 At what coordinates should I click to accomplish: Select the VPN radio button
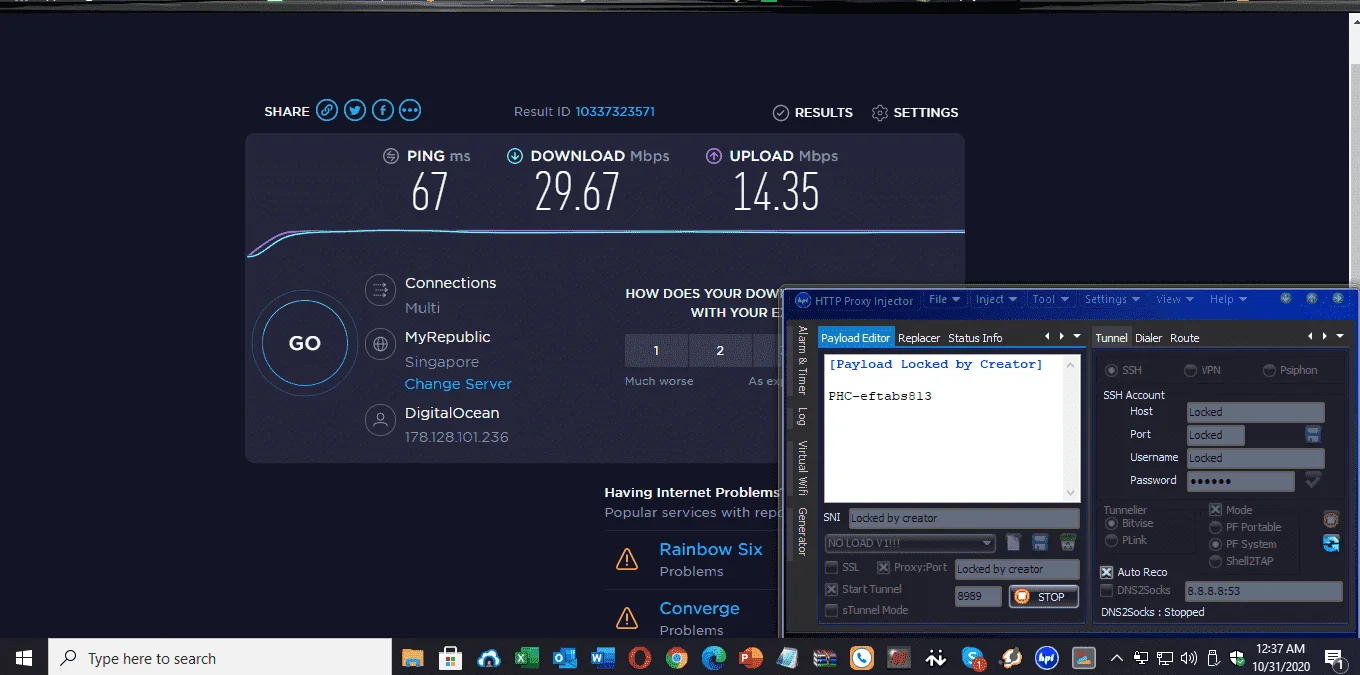click(x=1190, y=370)
